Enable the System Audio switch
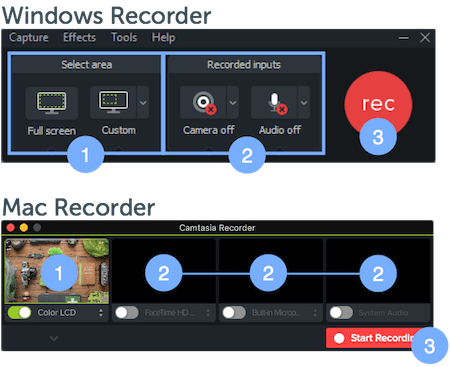Viewport: 450px width, 367px height. click(341, 313)
